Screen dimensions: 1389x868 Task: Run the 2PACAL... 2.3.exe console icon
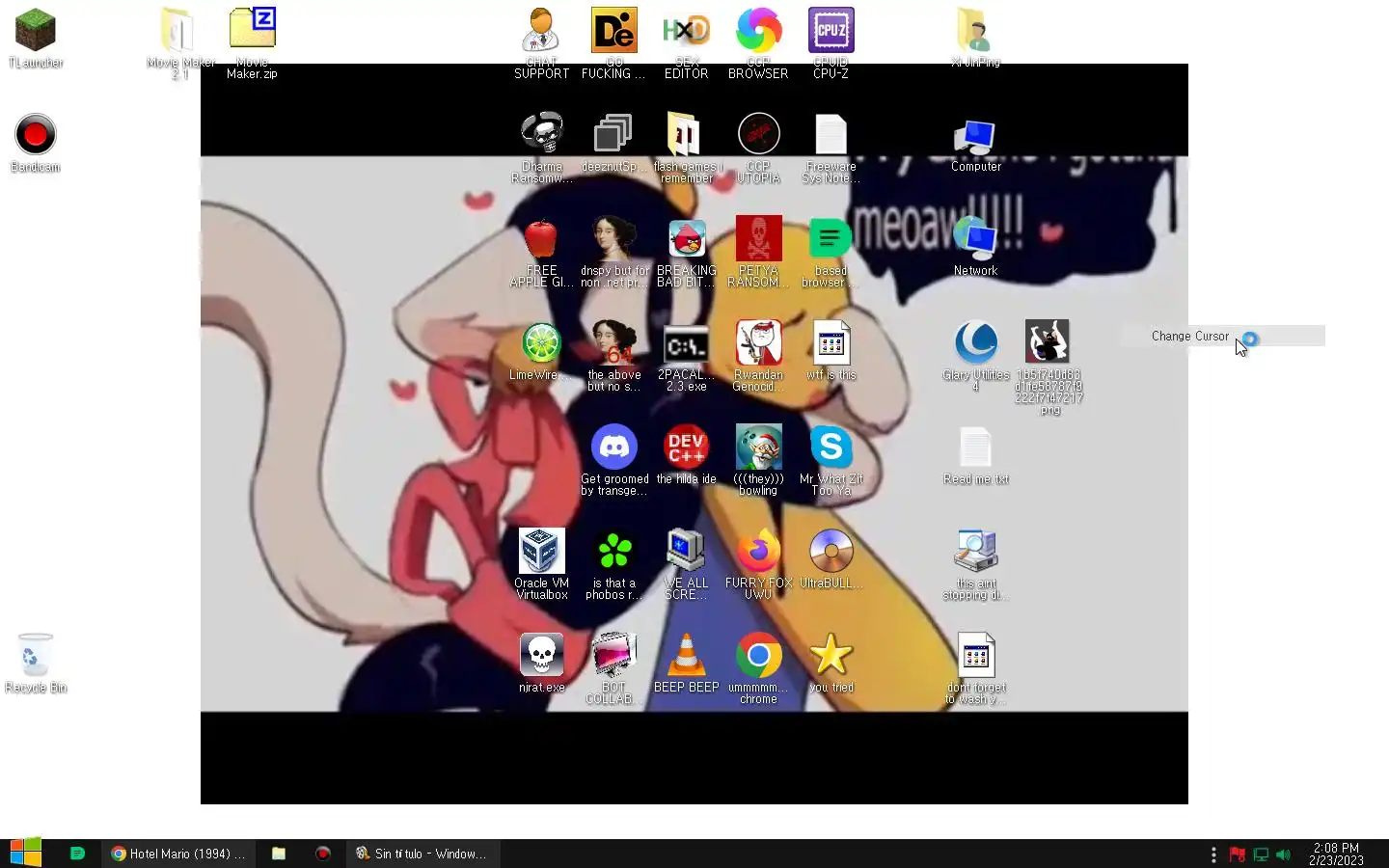[x=686, y=343]
